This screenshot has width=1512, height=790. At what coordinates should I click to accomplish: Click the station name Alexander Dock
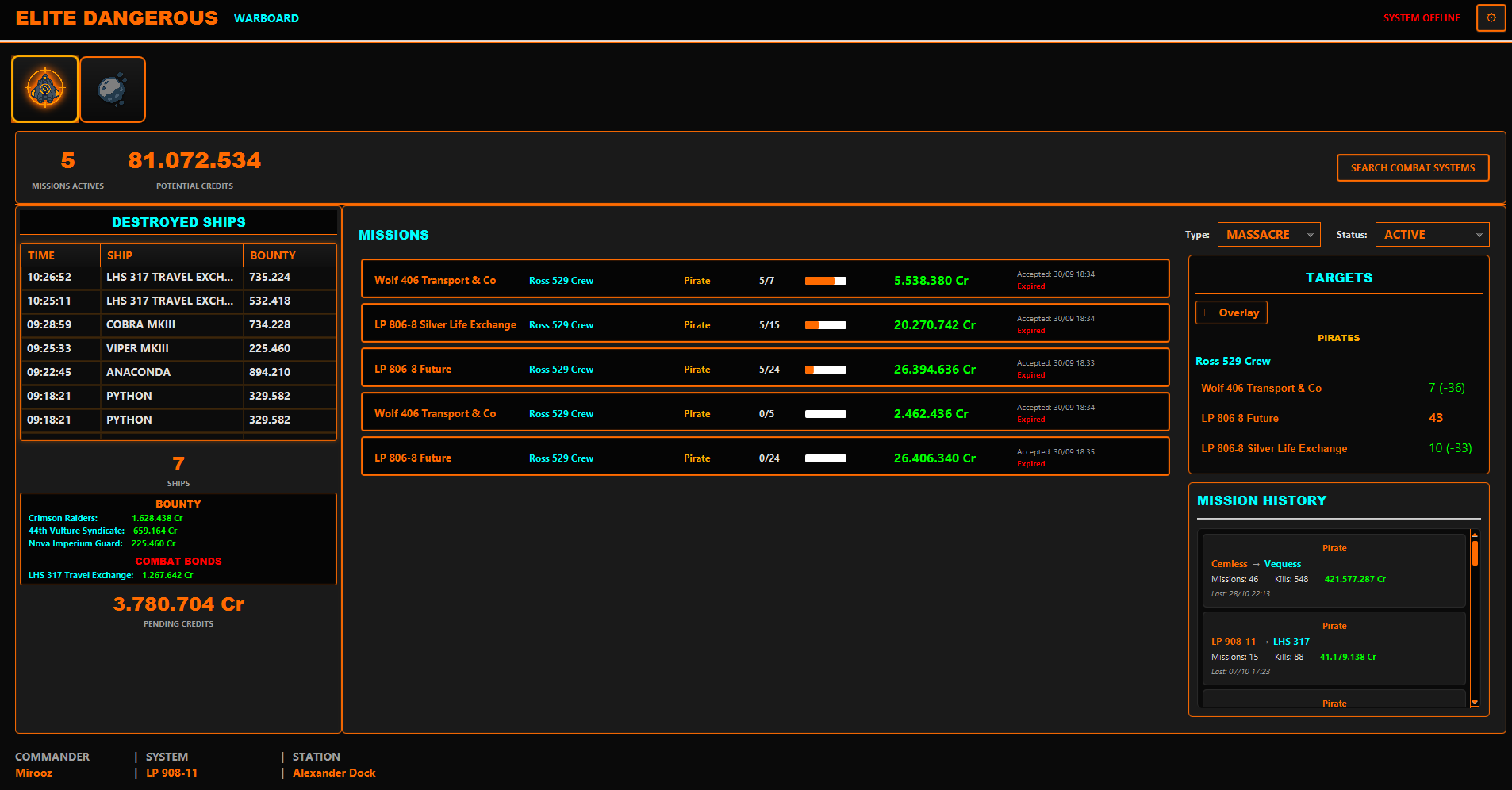pos(334,773)
